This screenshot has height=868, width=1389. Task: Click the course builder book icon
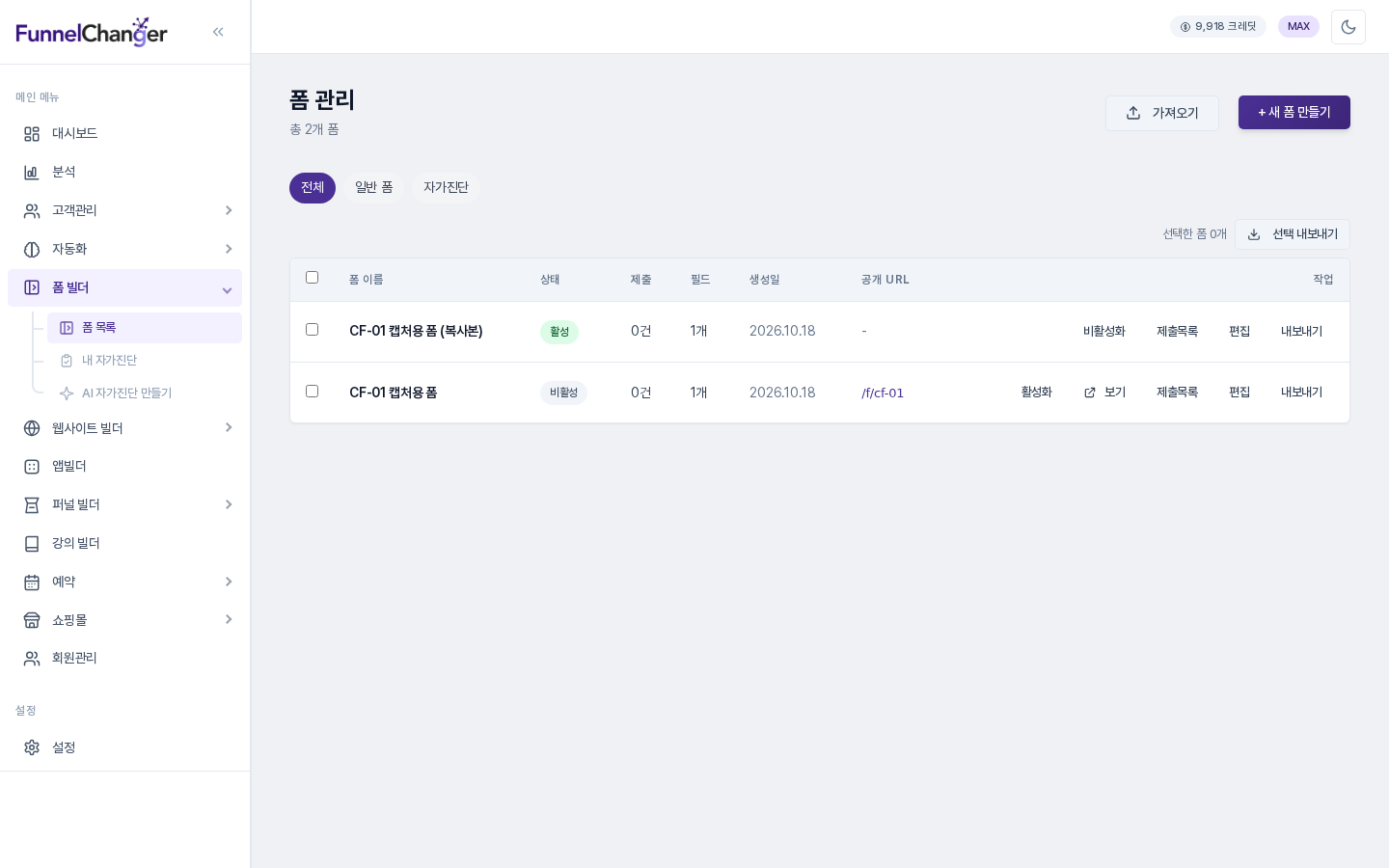[x=32, y=544]
